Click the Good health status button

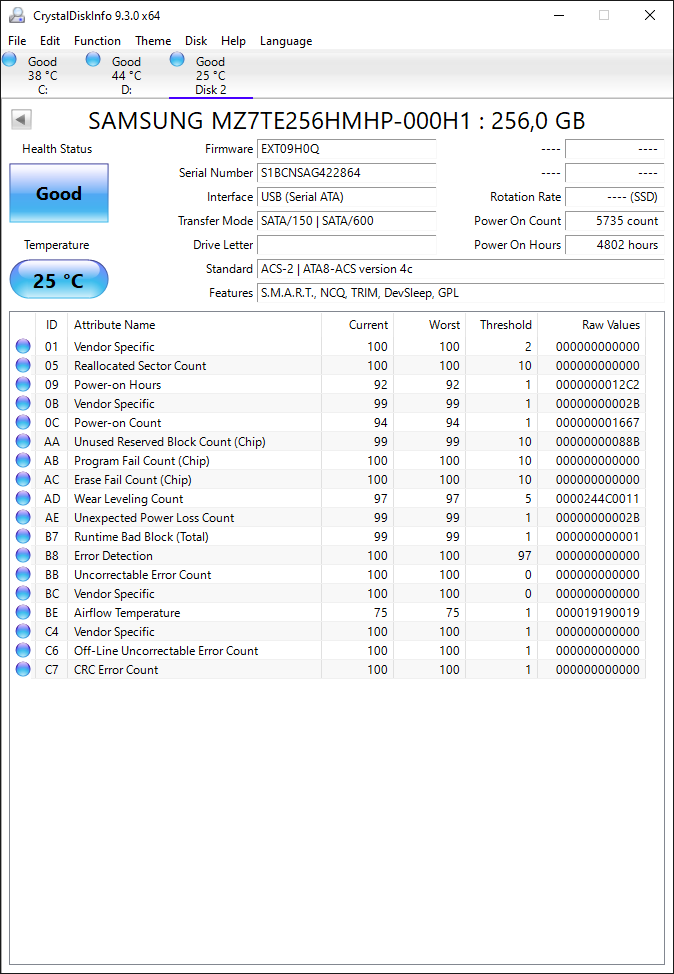tap(59, 193)
